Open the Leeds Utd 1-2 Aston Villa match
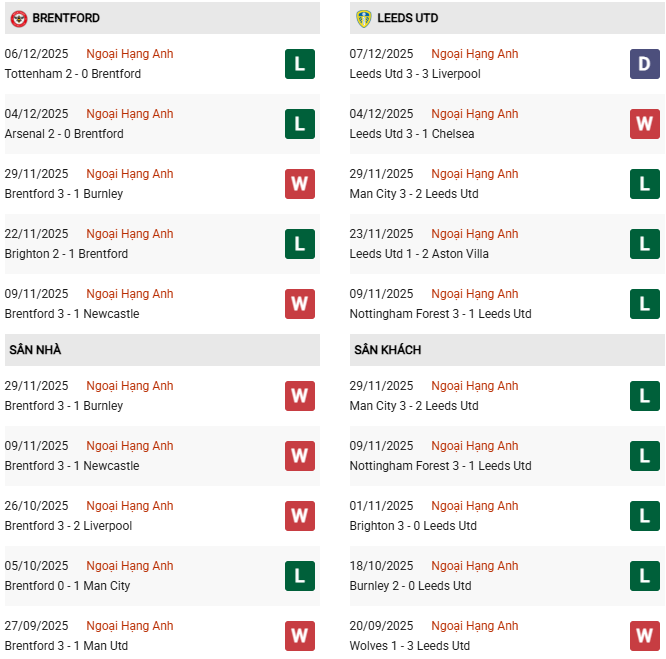The image size is (666, 659). pos(419,254)
